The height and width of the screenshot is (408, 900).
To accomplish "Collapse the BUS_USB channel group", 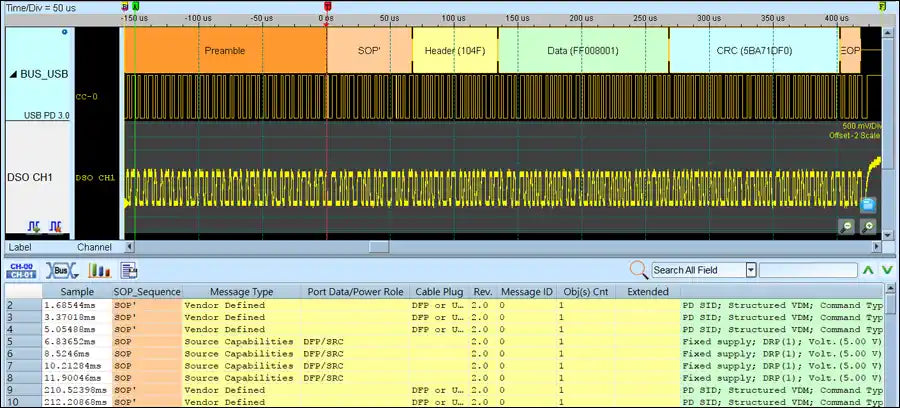I will 12,75.
